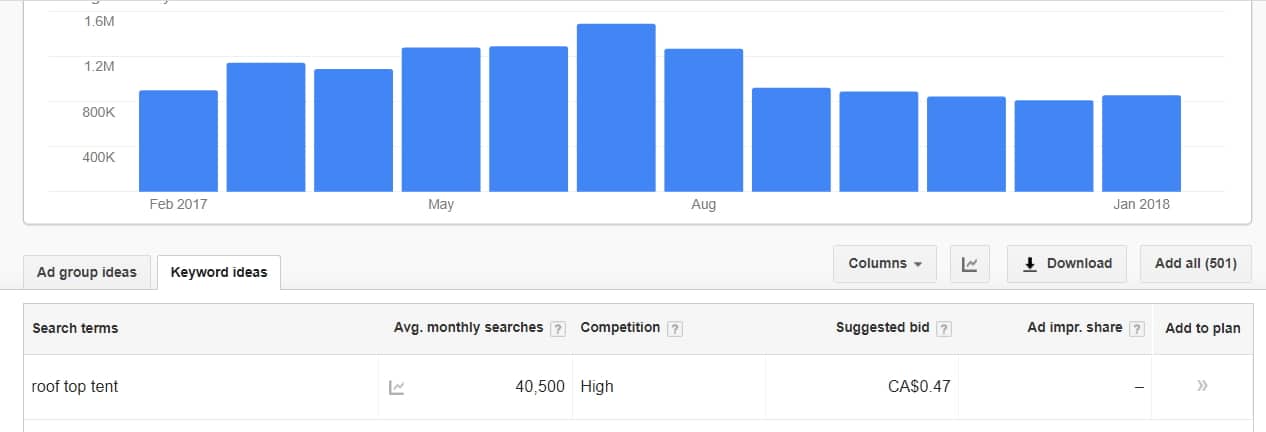Click help icon next to Avg. monthly searches
This screenshot has height=432, width=1266.
pyautogui.click(x=558, y=328)
